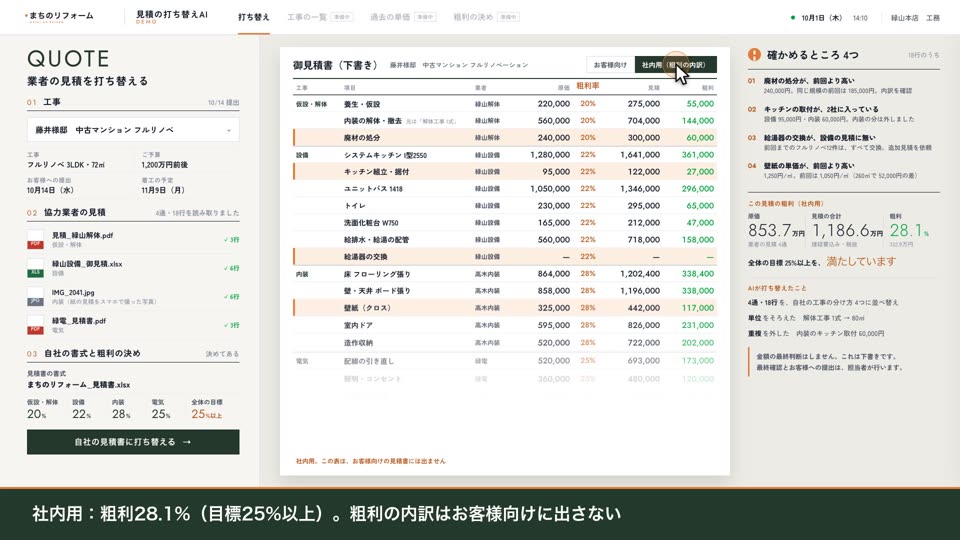
Task: Click the 造作収納 row name
Action: [358, 343]
